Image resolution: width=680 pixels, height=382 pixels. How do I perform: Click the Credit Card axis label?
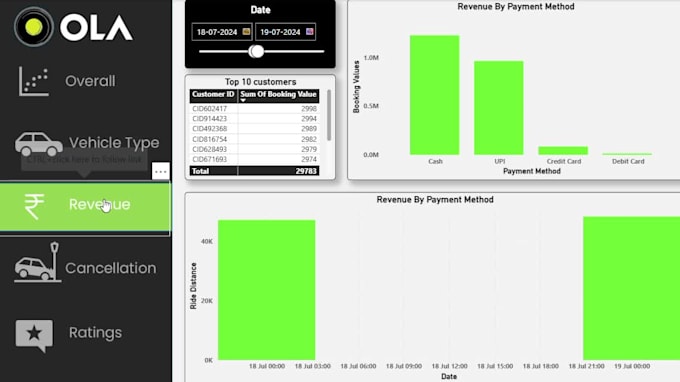[x=564, y=161]
